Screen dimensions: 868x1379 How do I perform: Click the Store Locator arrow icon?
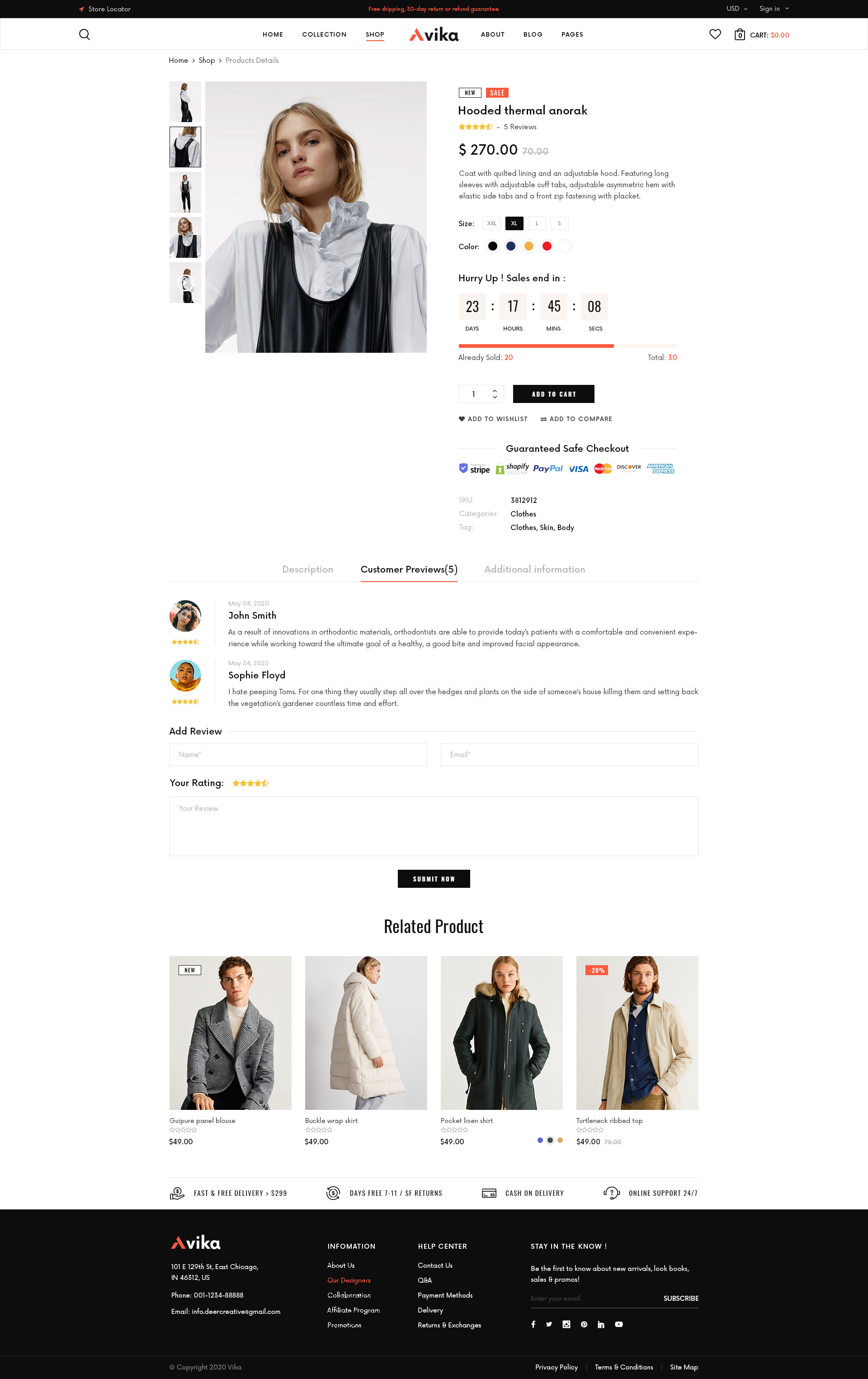tap(81, 9)
